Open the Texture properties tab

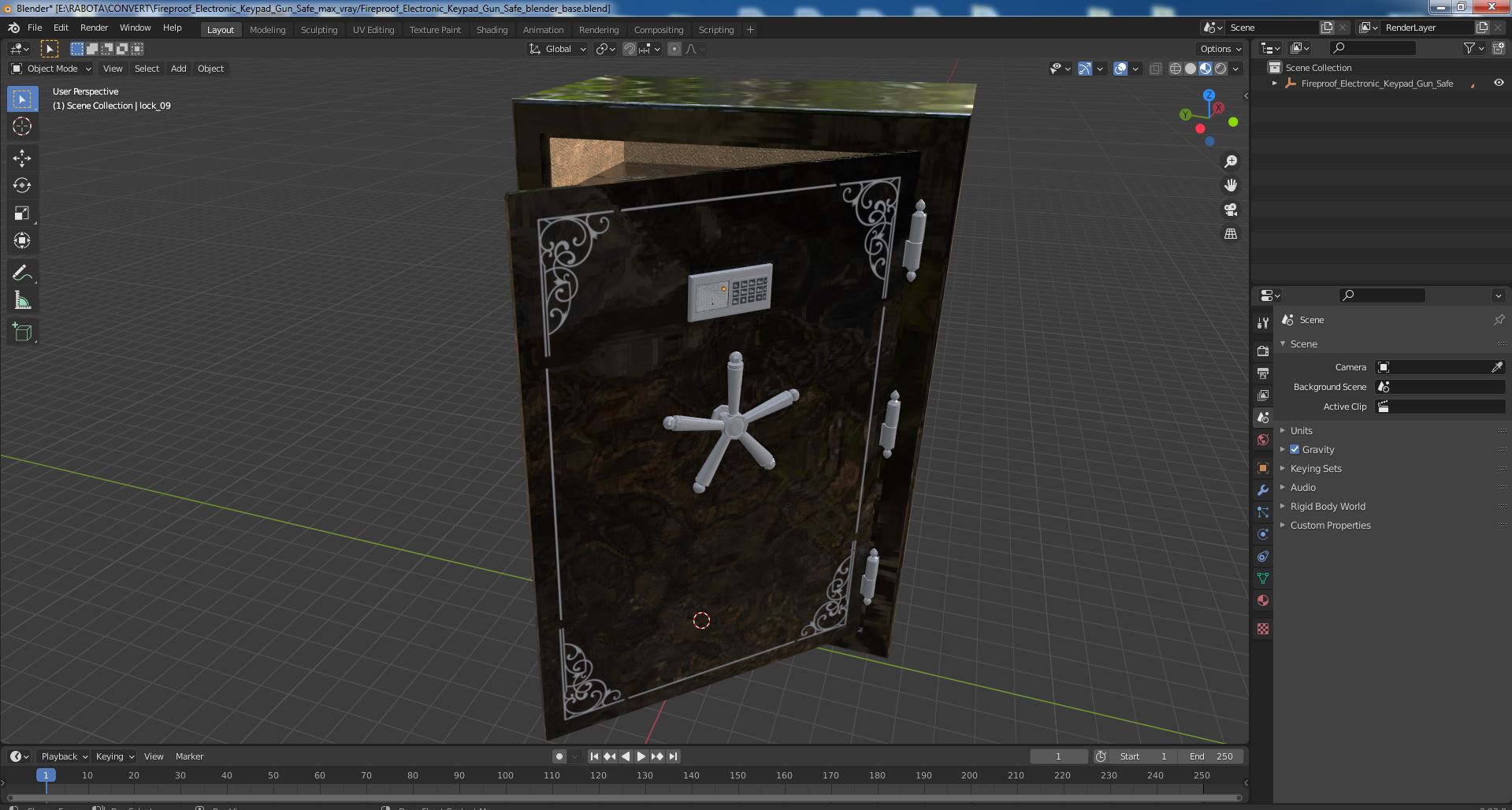point(1263,629)
